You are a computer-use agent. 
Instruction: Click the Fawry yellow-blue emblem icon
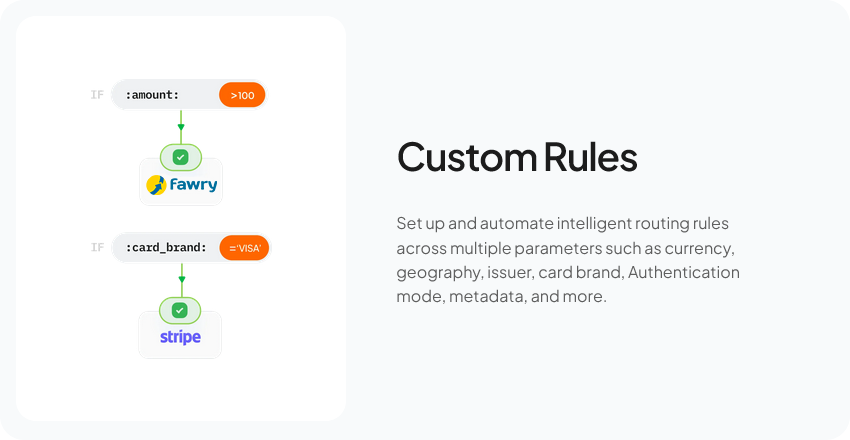coord(155,185)
